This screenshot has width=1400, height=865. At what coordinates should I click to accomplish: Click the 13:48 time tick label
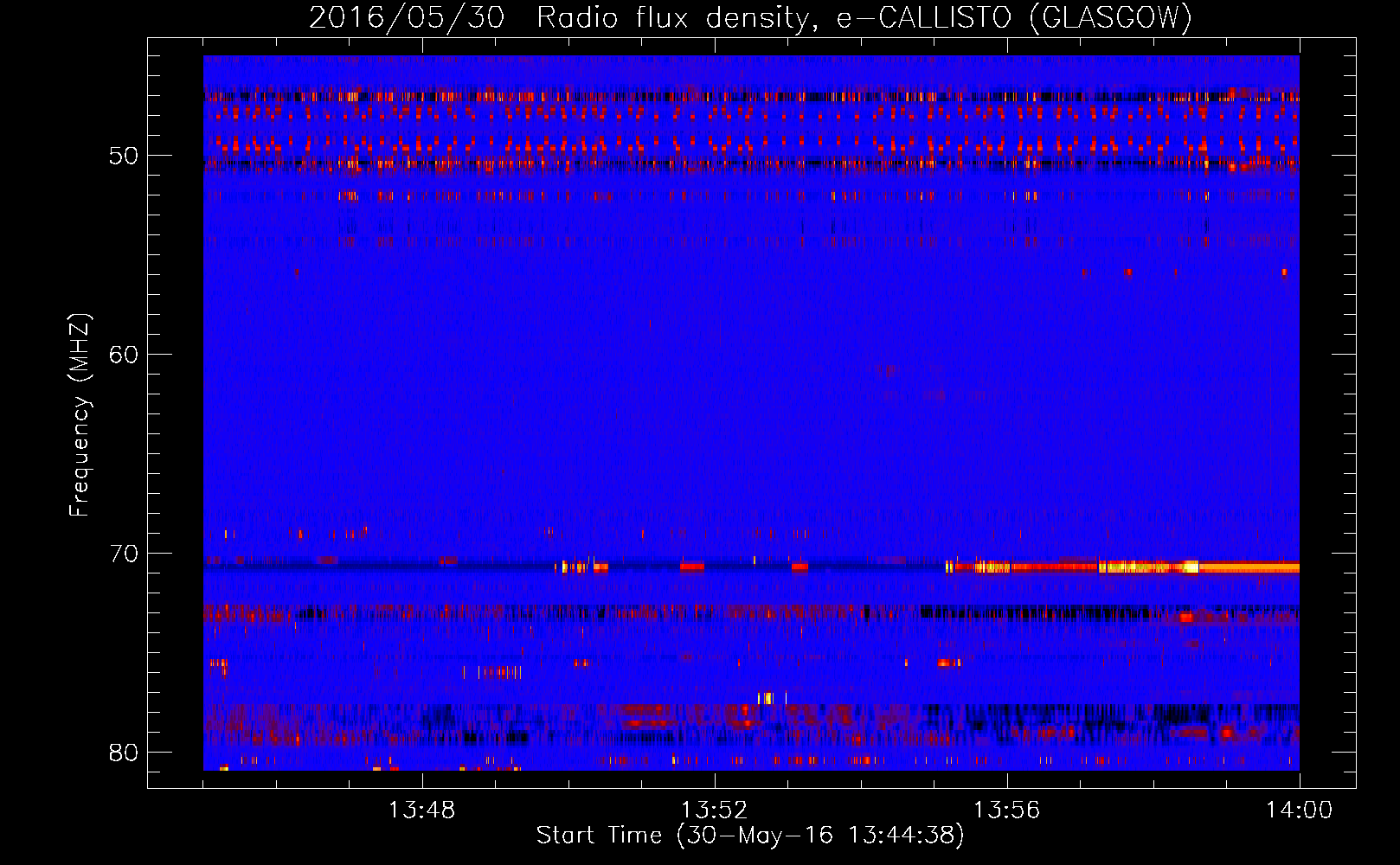point(422,811)
